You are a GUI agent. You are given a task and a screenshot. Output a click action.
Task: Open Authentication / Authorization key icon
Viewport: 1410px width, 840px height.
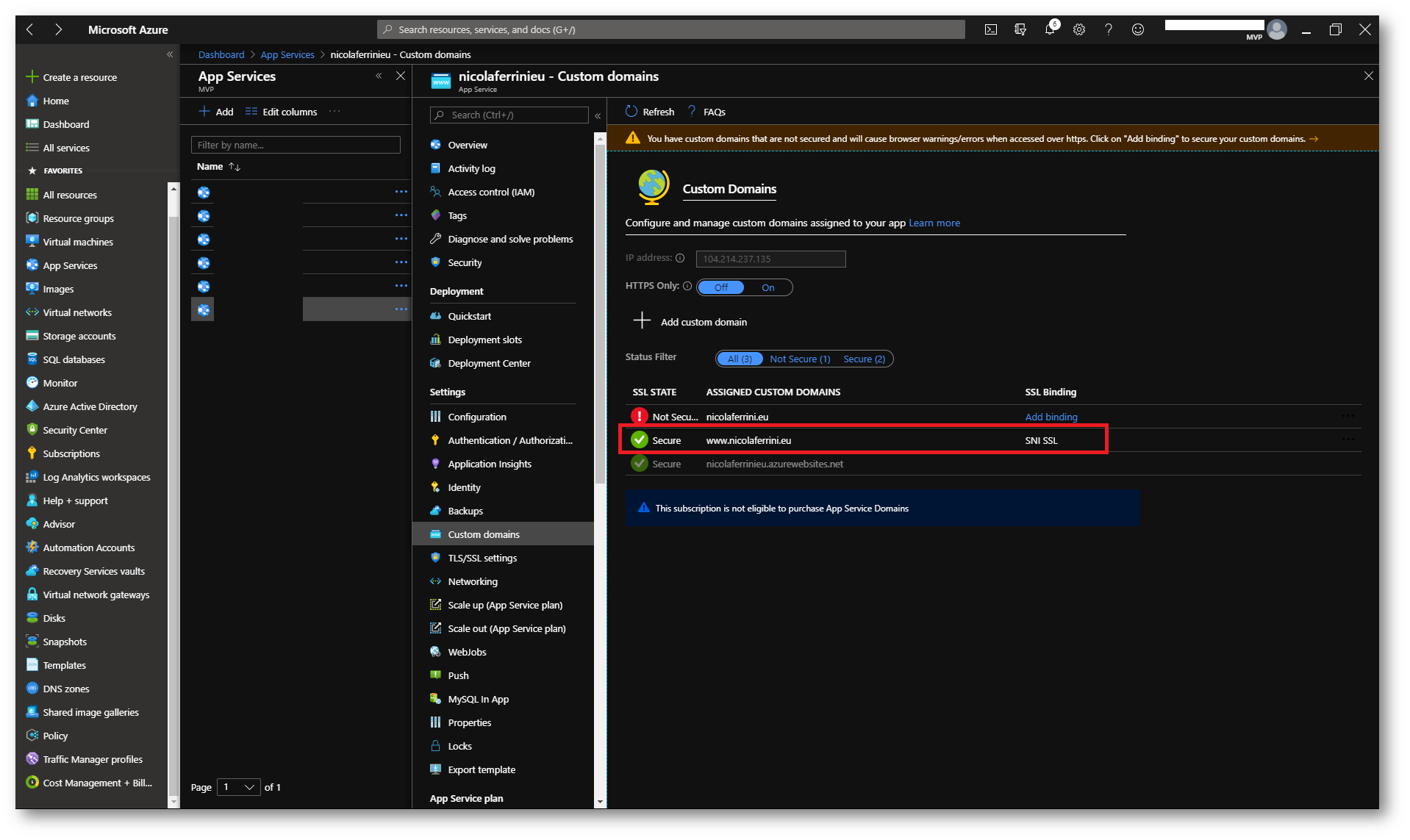[435, 440]
